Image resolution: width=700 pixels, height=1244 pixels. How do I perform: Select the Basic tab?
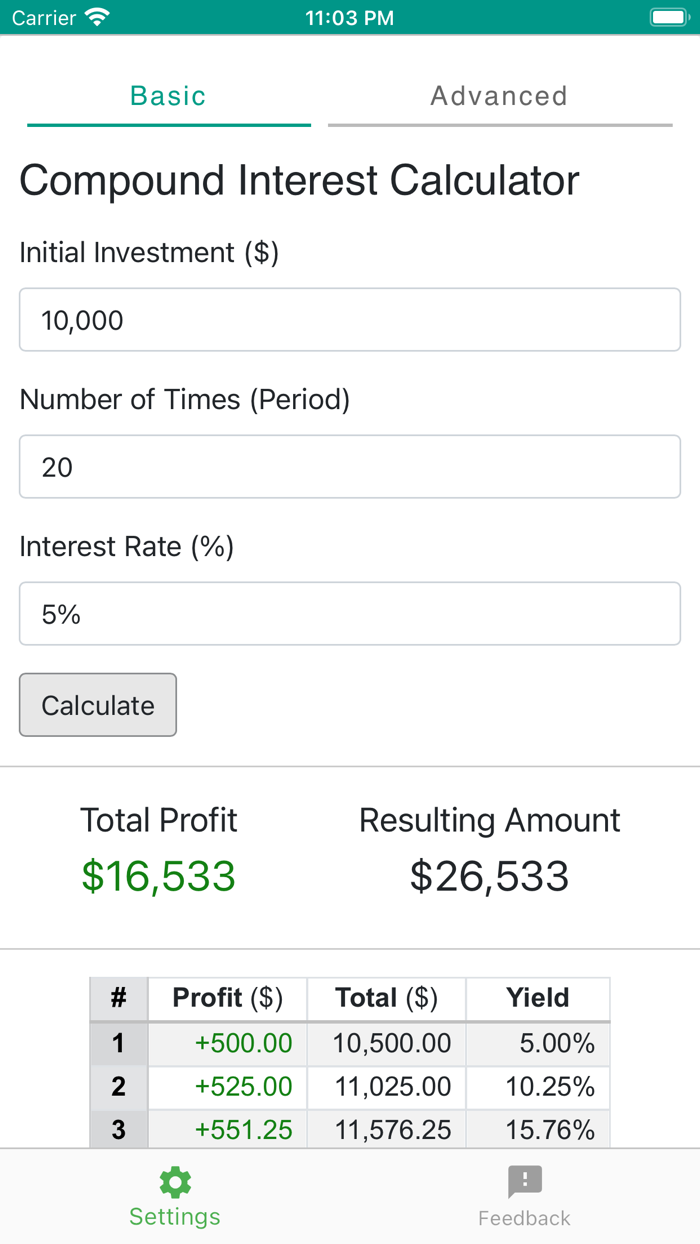168,96
